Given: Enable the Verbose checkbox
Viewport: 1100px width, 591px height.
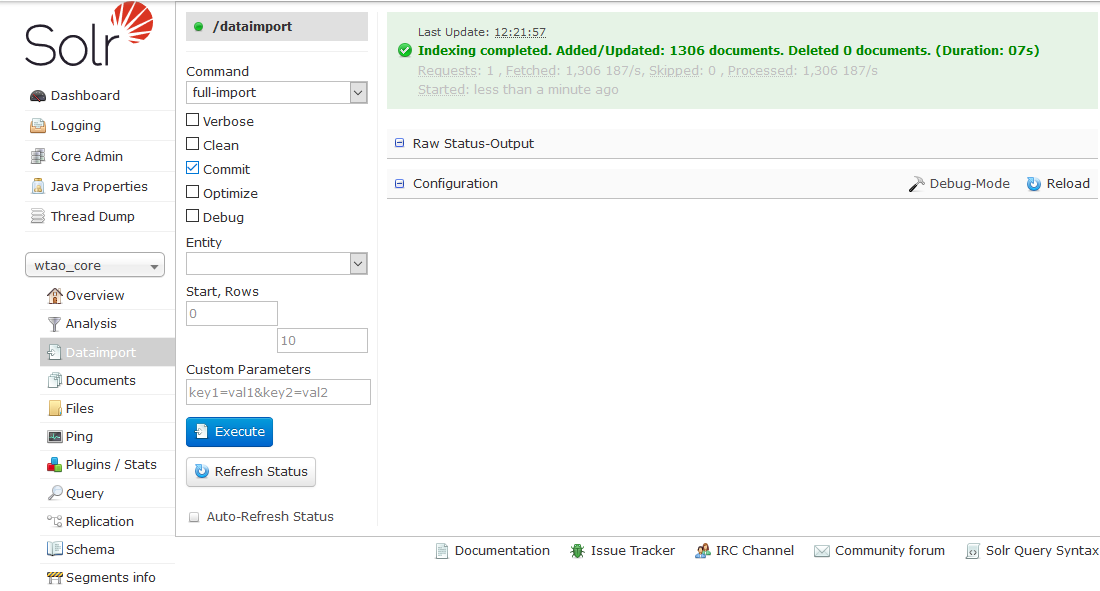Looking at the screenshot, I should pyautogui.click(x=192, y=120).
